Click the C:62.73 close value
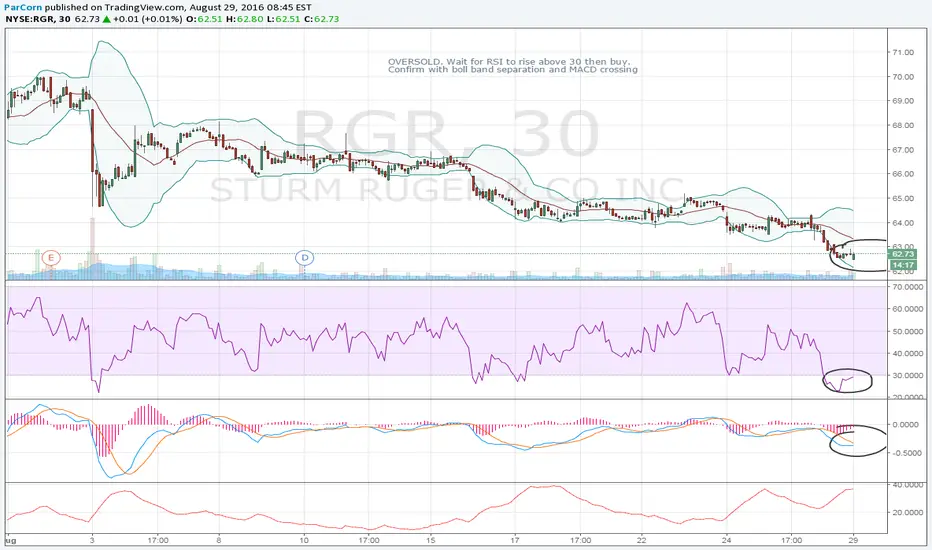The height and width of the screenshot is (550, 932). tap(322, 19)
